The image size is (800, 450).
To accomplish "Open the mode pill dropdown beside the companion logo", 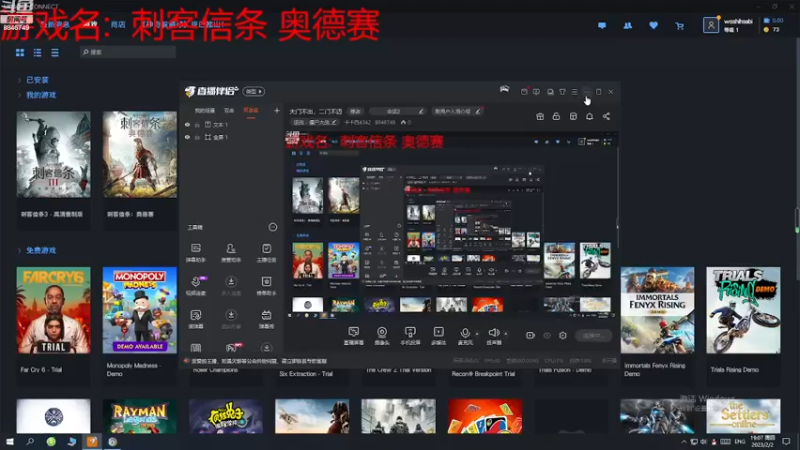I will pos(254,91).
